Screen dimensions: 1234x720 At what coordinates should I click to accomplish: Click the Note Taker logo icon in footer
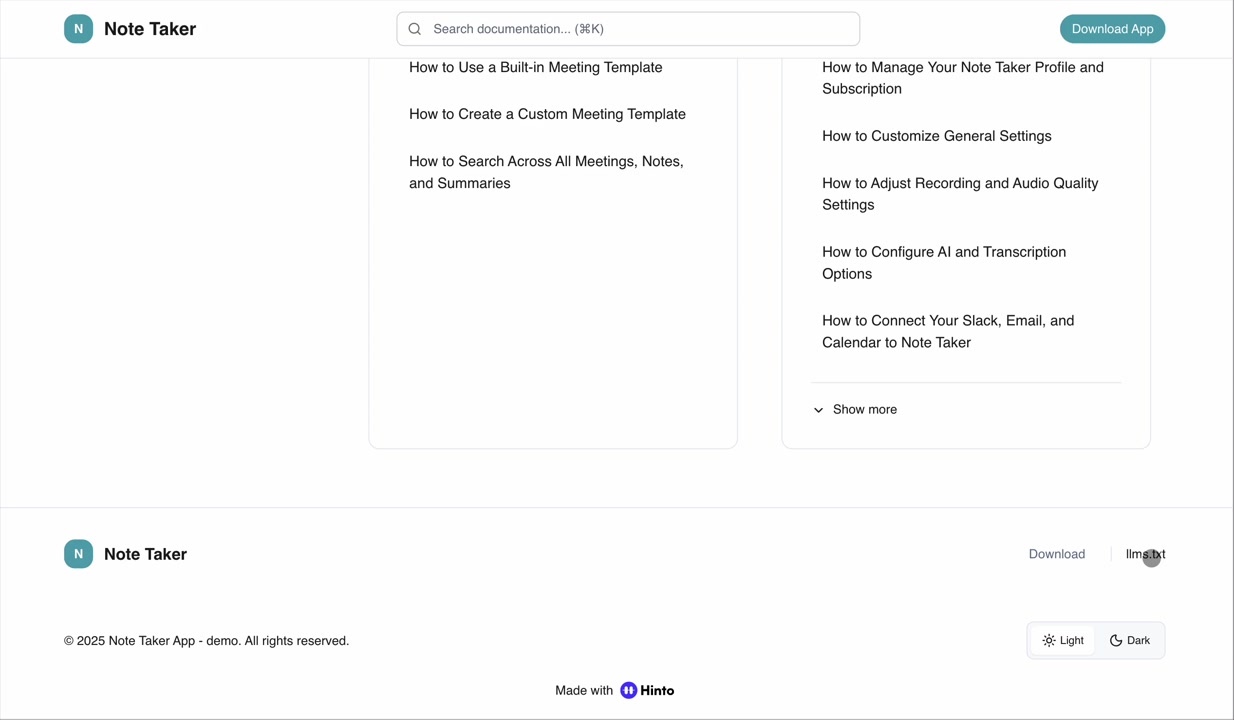click(x=78, y=554)
